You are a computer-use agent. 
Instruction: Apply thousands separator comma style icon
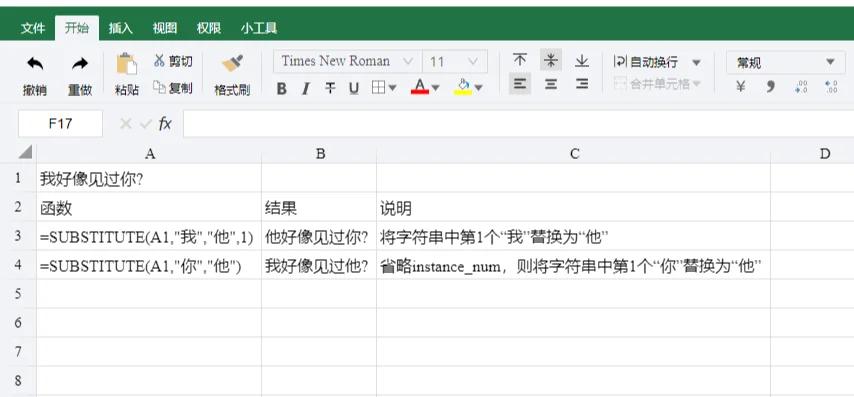[x=771, y=86]
